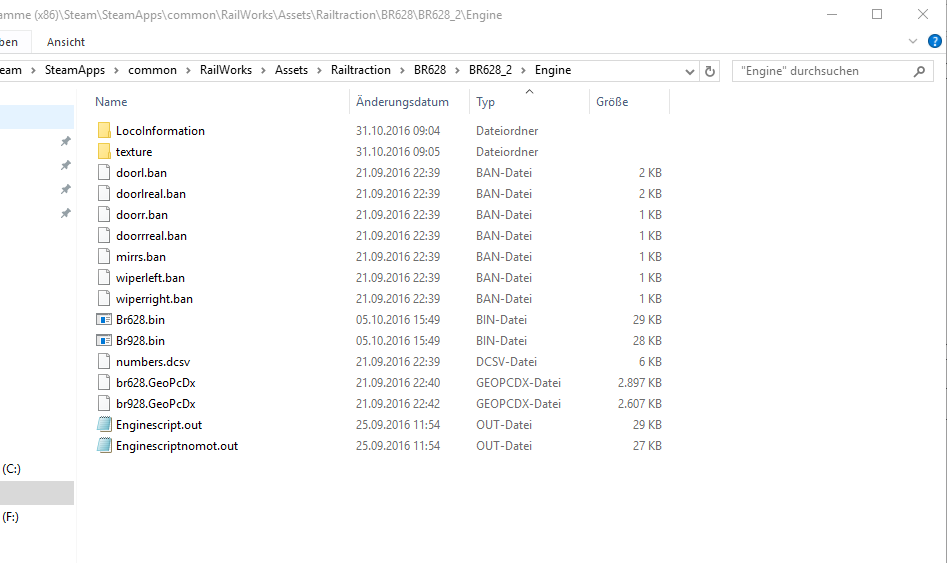
Task: Navigate to BR628_2 in breadcrumb
Action: tap(490, 70)
